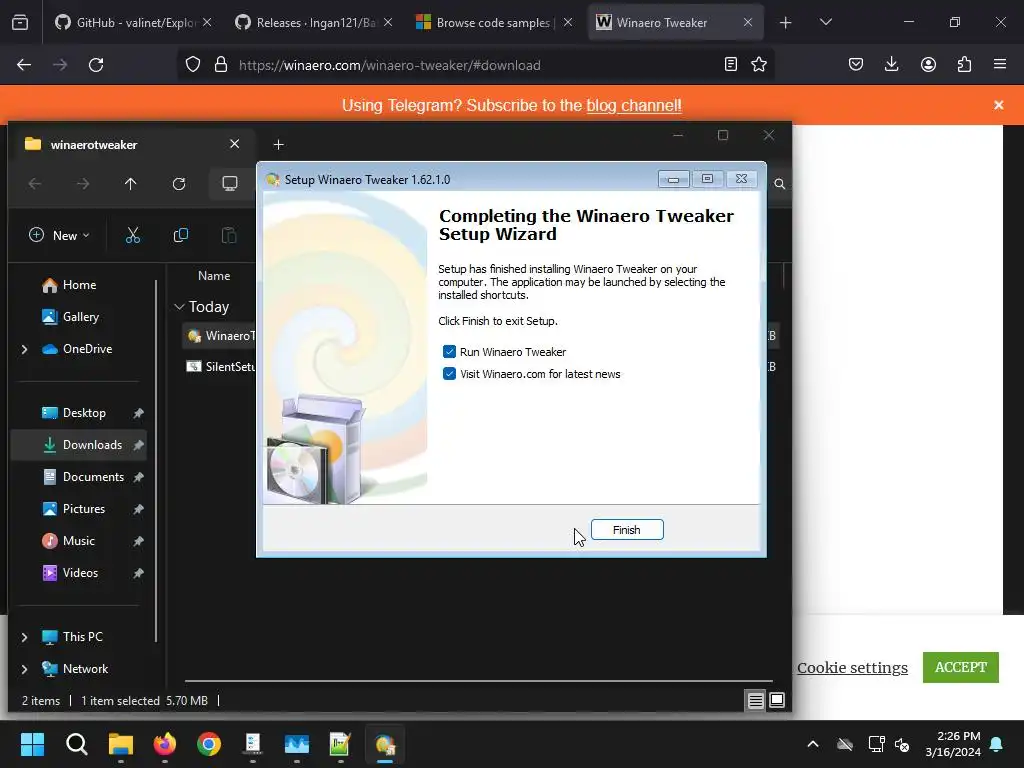1024x768 pixels.
Task: Dismiss the orange Telegram banner
Action: (x=999, y=104)
